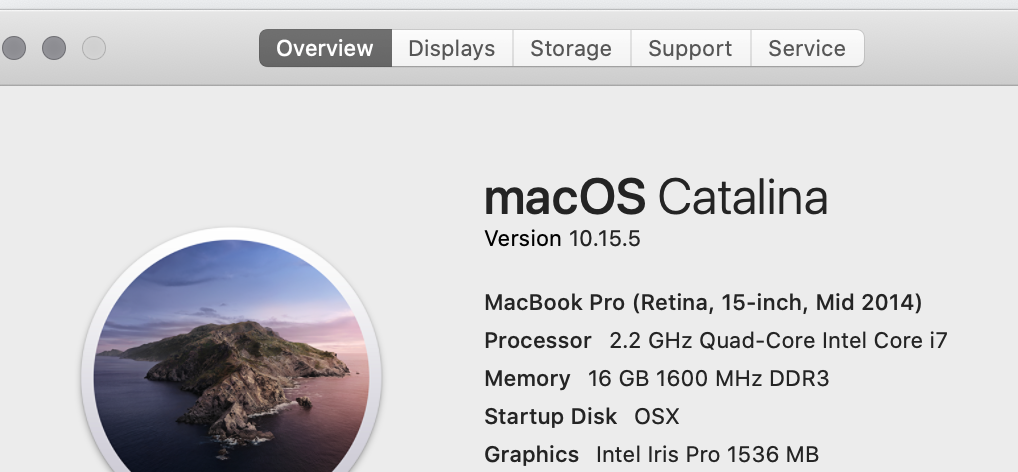Click the greyed-out zoom window button
Viewport: 1018px width, 472px height.
tap(94, 48)
